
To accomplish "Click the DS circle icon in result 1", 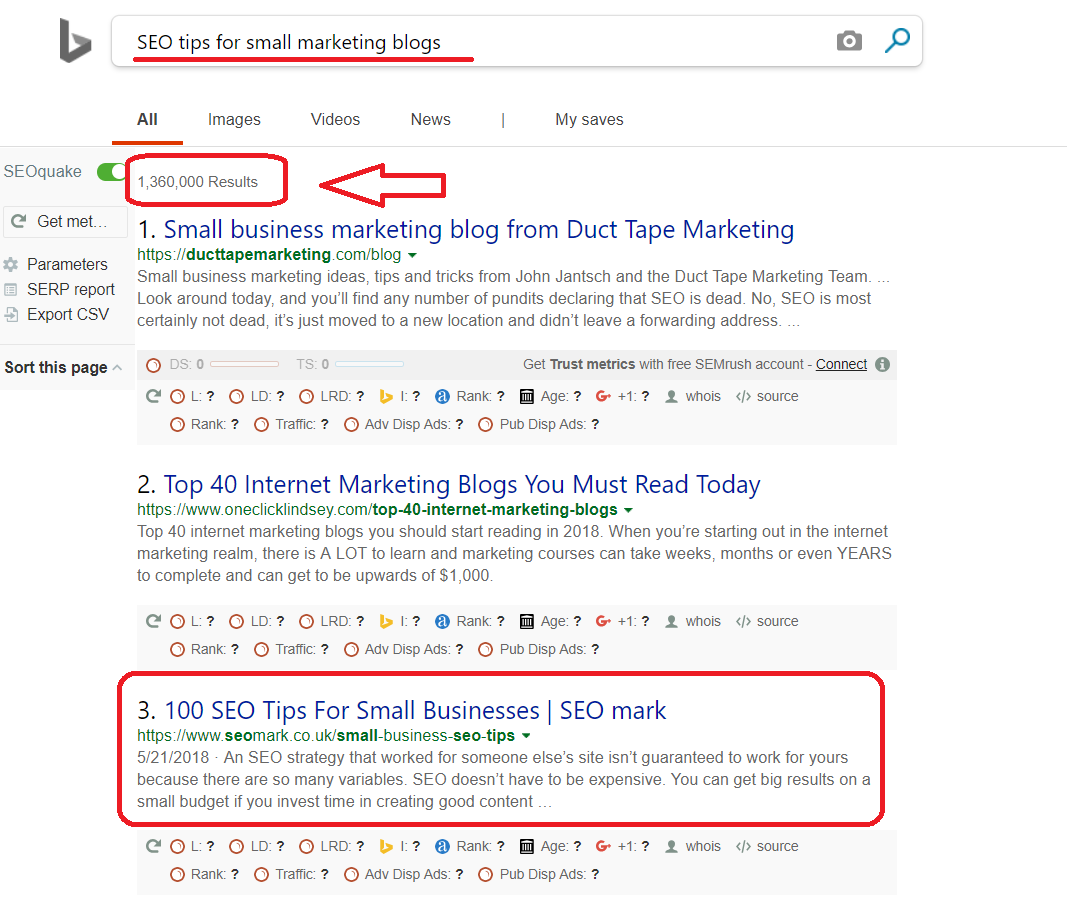I will tap(154, 365).
